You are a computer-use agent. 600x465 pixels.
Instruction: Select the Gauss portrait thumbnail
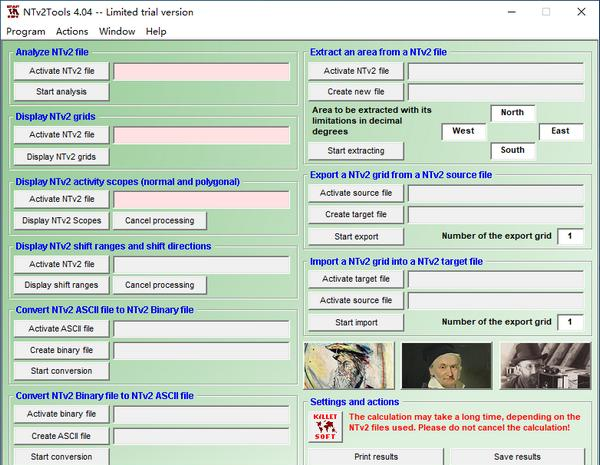pyautogui.click(x=447, y=365)
